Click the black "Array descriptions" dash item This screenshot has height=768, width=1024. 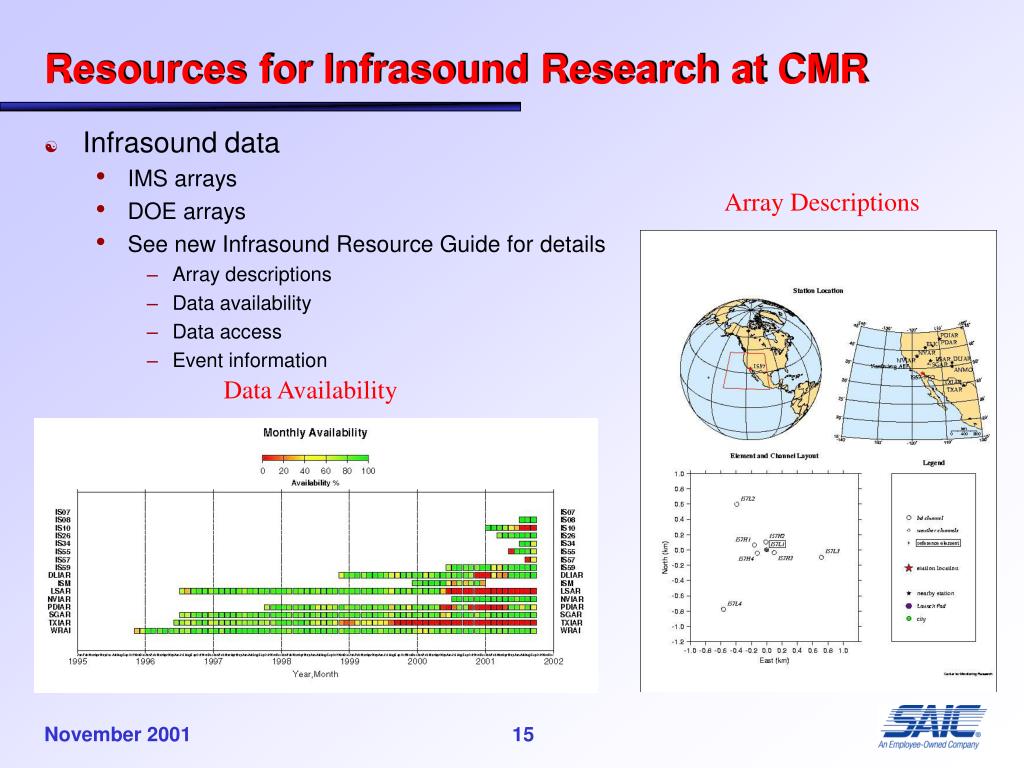(x=252, y=275)
